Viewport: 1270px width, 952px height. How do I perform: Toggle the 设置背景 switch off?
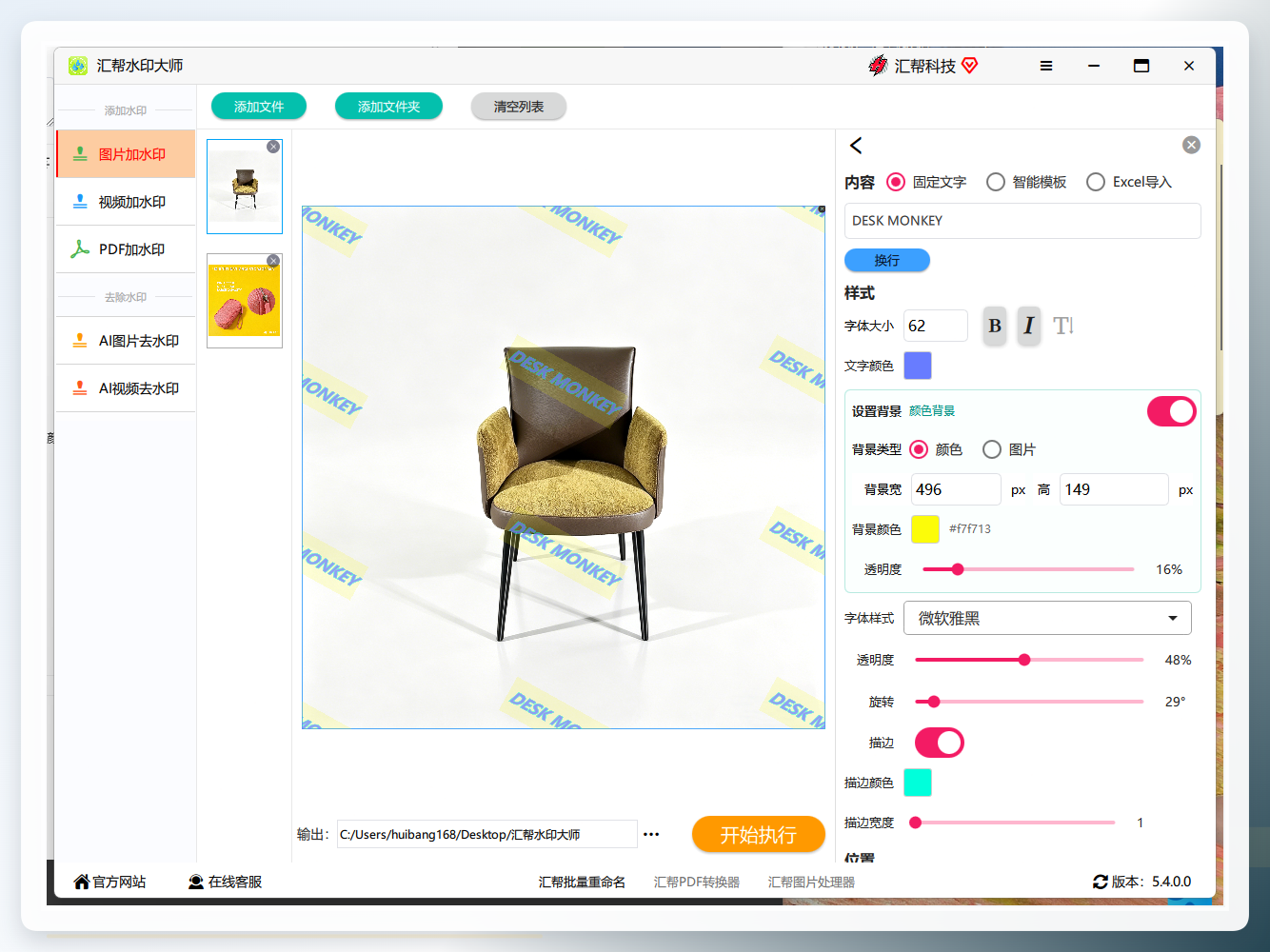pos(1172,411)
